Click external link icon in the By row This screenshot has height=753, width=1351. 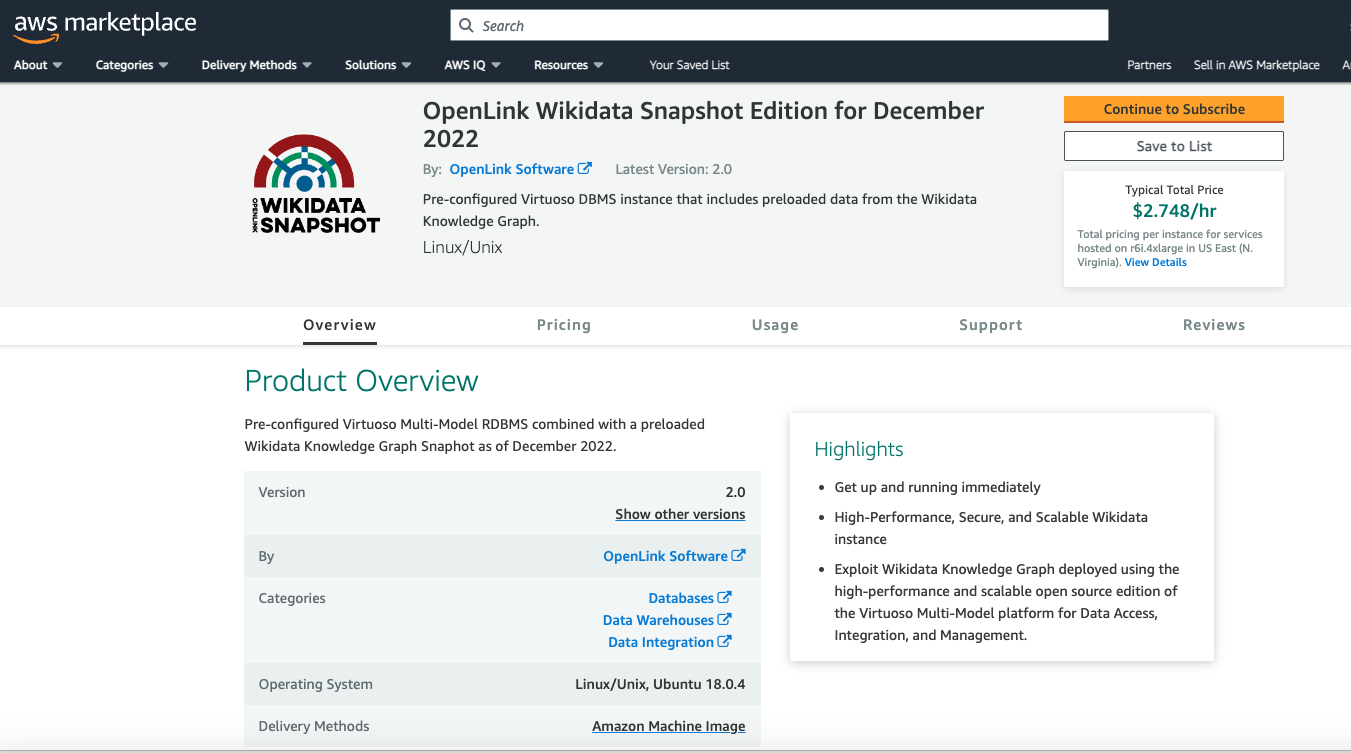tap(739, 556)
